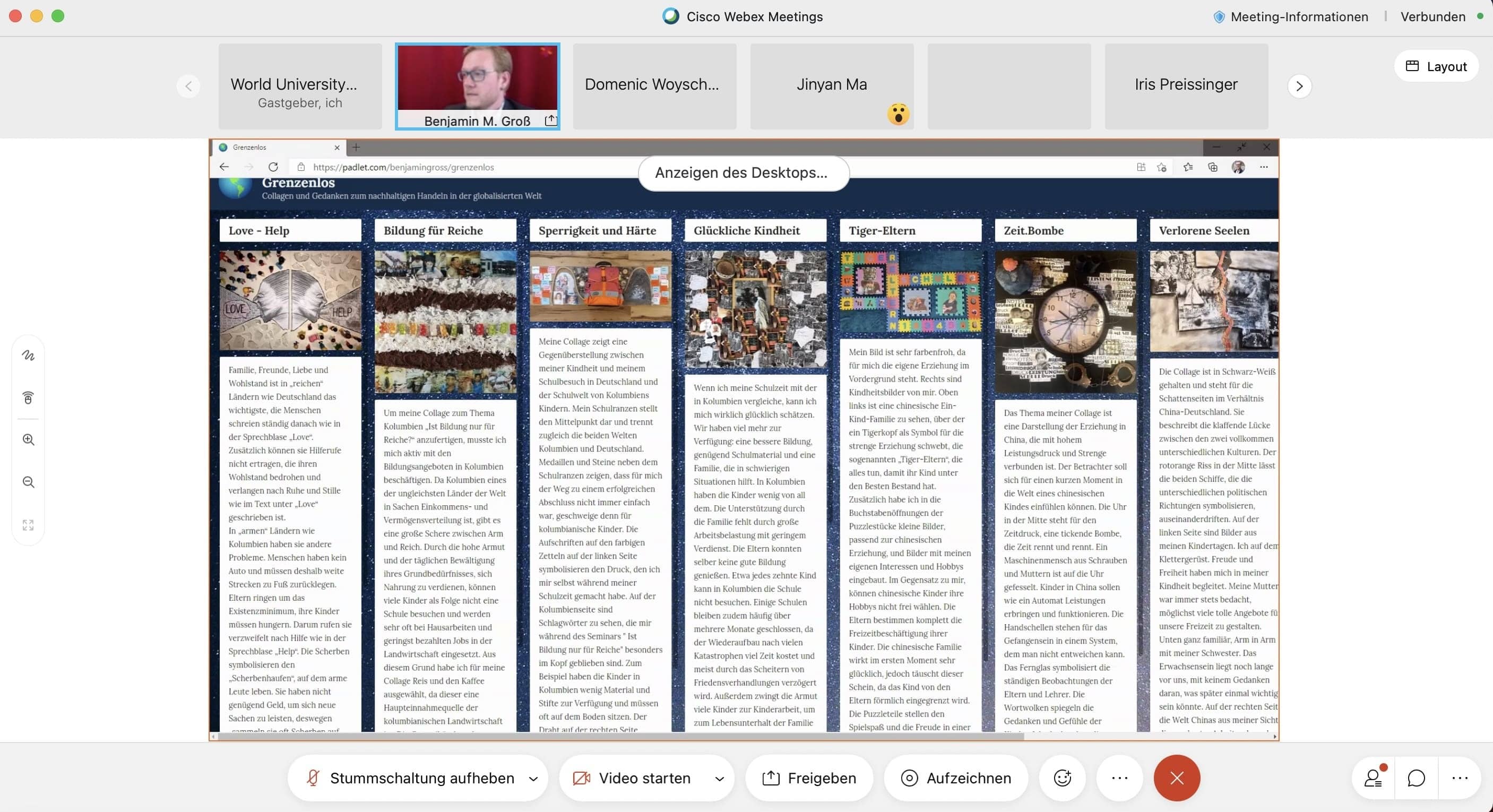The width and height of the screenshot is (1493, 812).
Task: Select the annotate squiggle tool
Action: click(29, 355)
